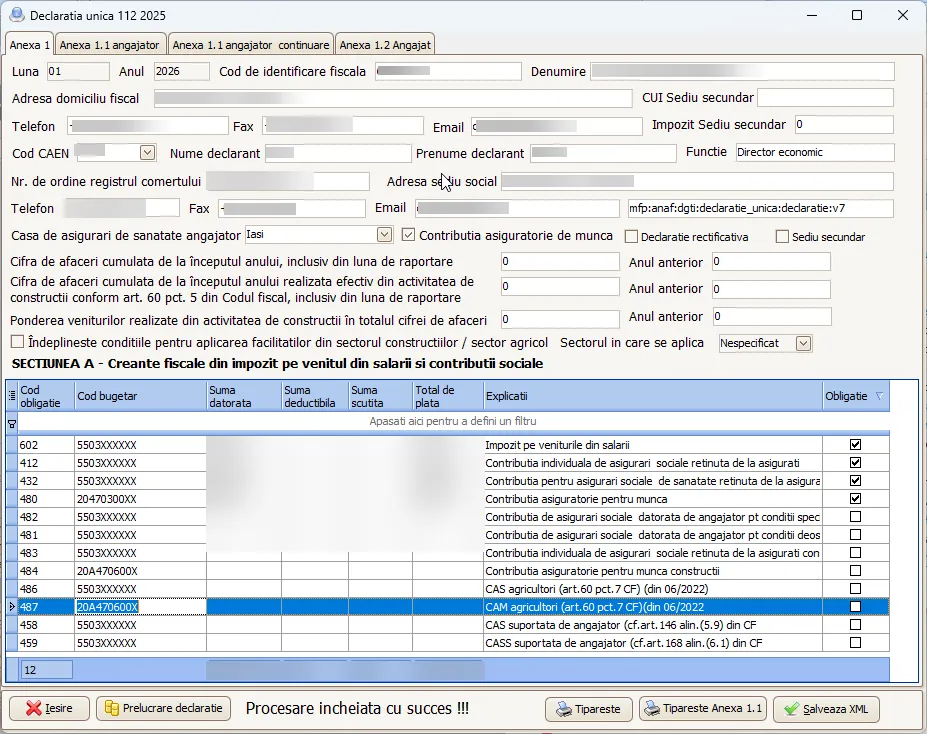
Task: Click Suma datorata column header
Action: 244,396
